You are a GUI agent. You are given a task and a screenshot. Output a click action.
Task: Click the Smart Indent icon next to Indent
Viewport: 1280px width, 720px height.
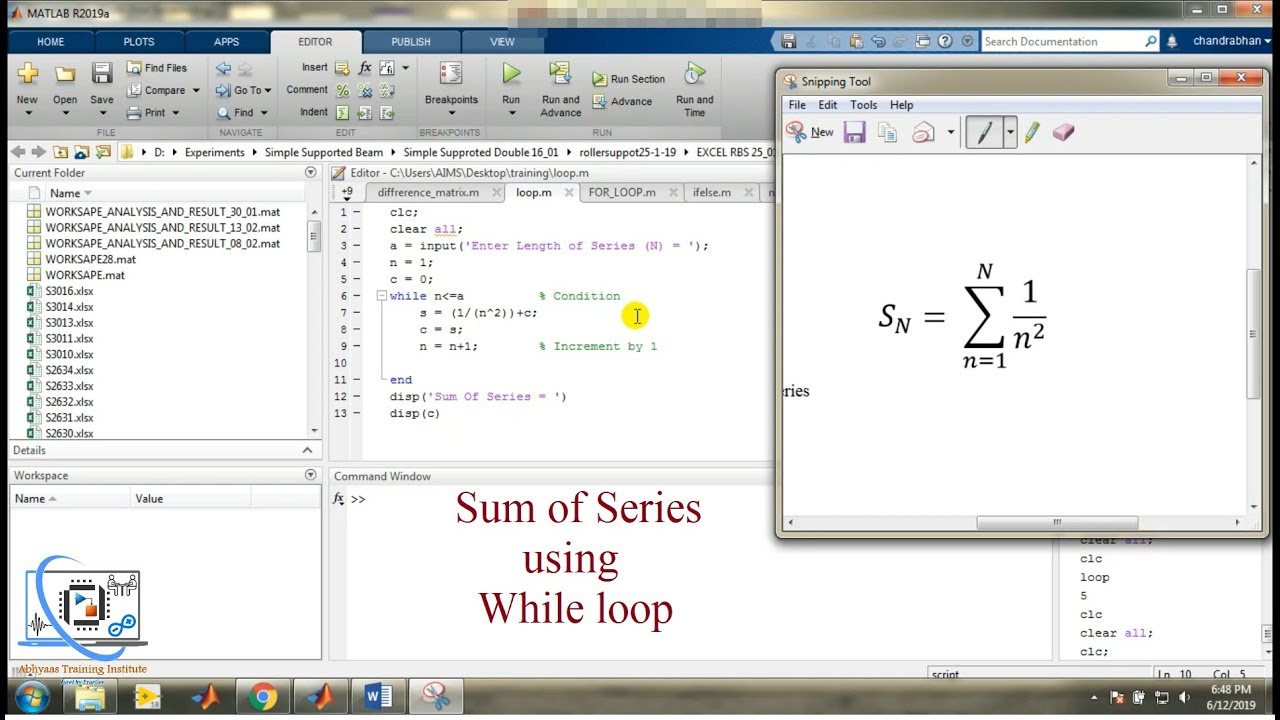tap(343, 113)
